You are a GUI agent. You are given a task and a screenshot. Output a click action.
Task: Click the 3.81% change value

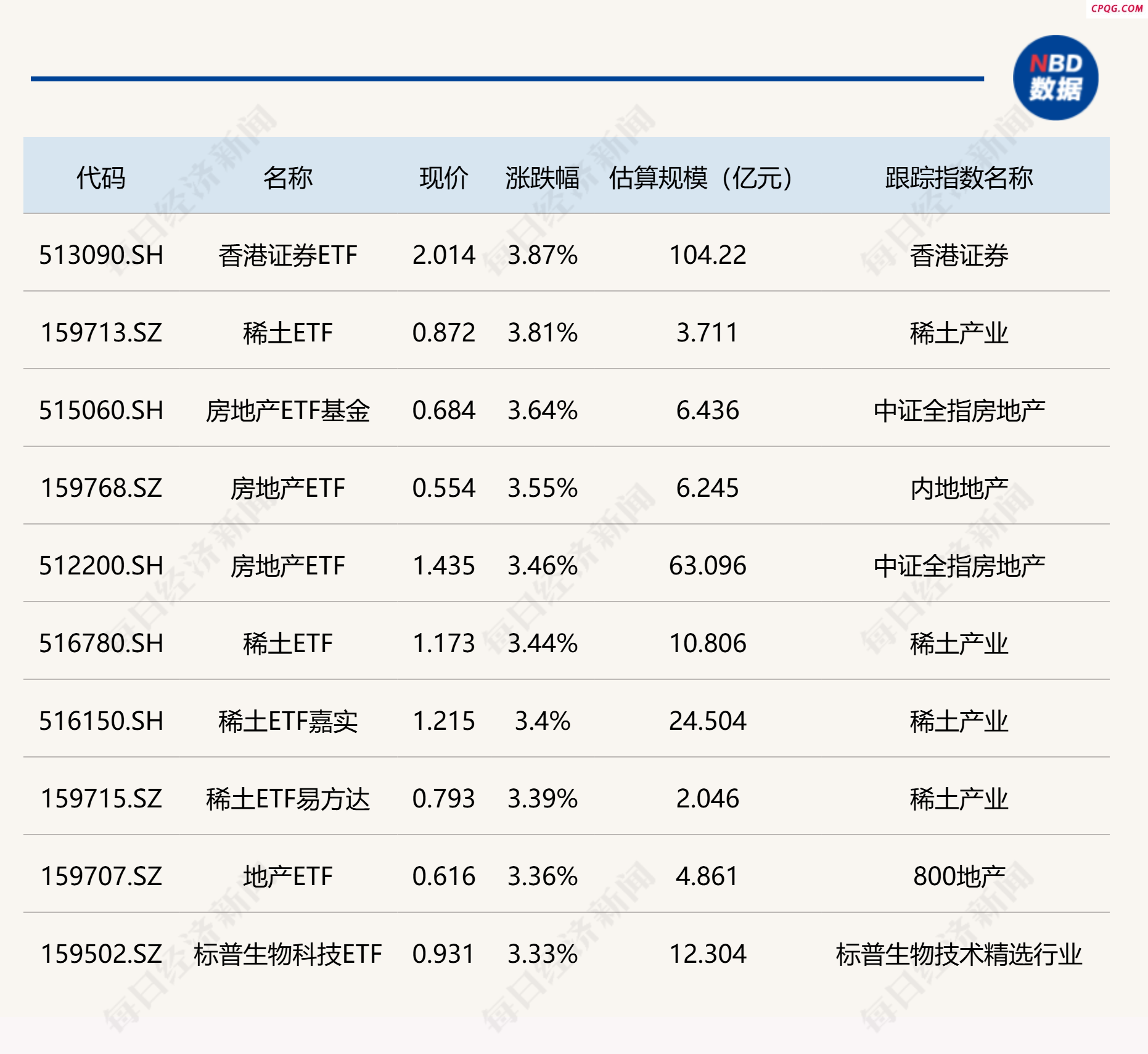tap(543, 333)
